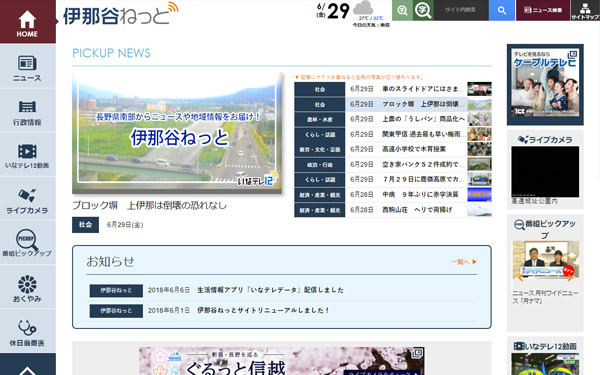Click previous arrow on program carousel
This screenshot has height=375, width=600.
pos(520,278)
